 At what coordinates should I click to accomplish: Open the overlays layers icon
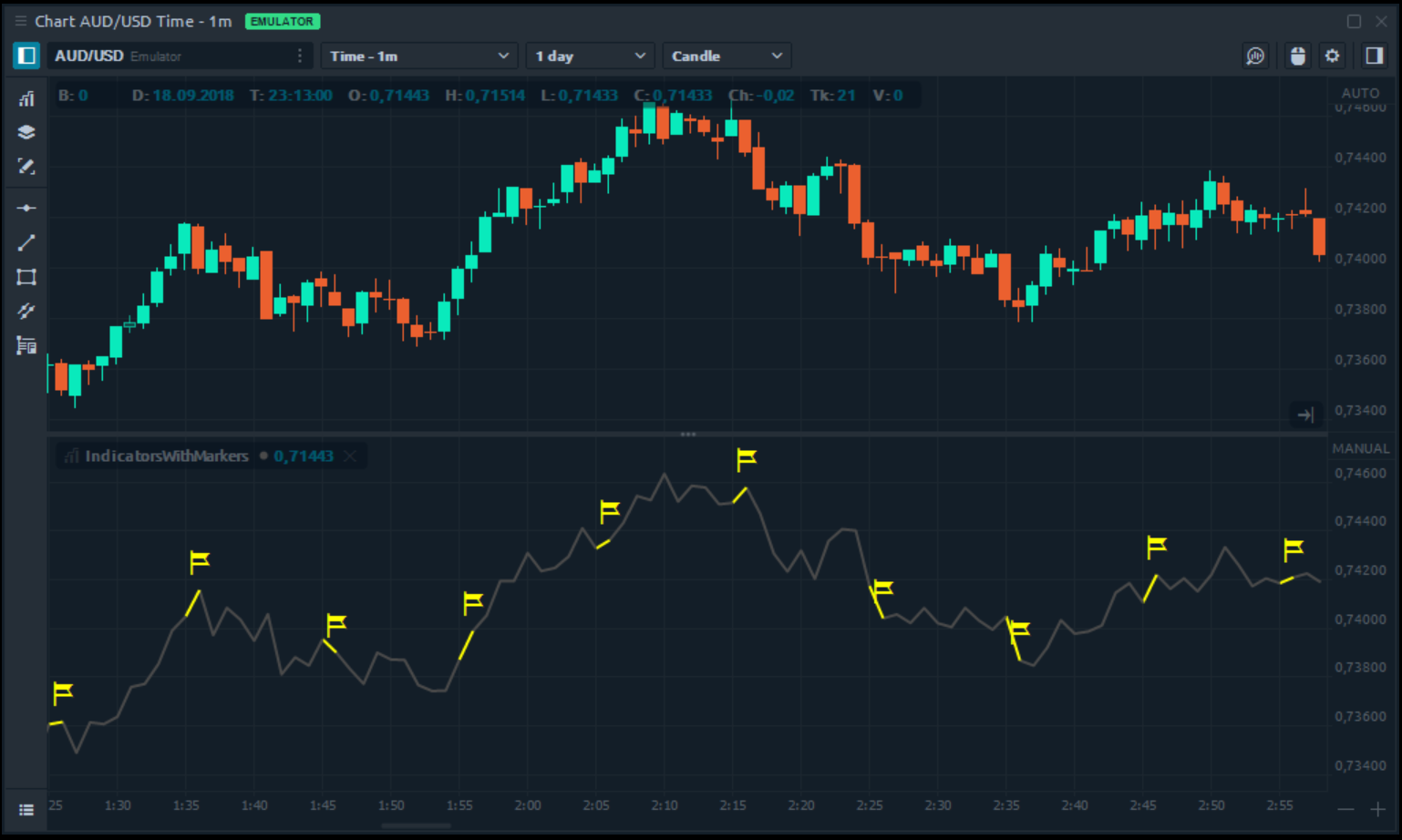click(x=26, y=132)
